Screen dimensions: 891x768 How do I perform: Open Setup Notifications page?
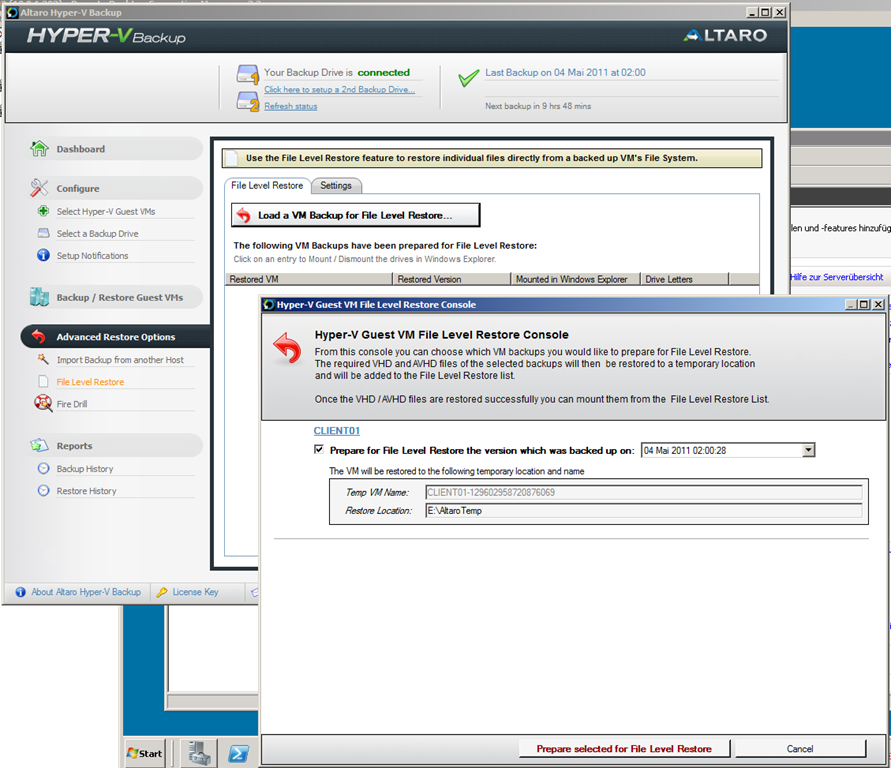pos(92,256)
